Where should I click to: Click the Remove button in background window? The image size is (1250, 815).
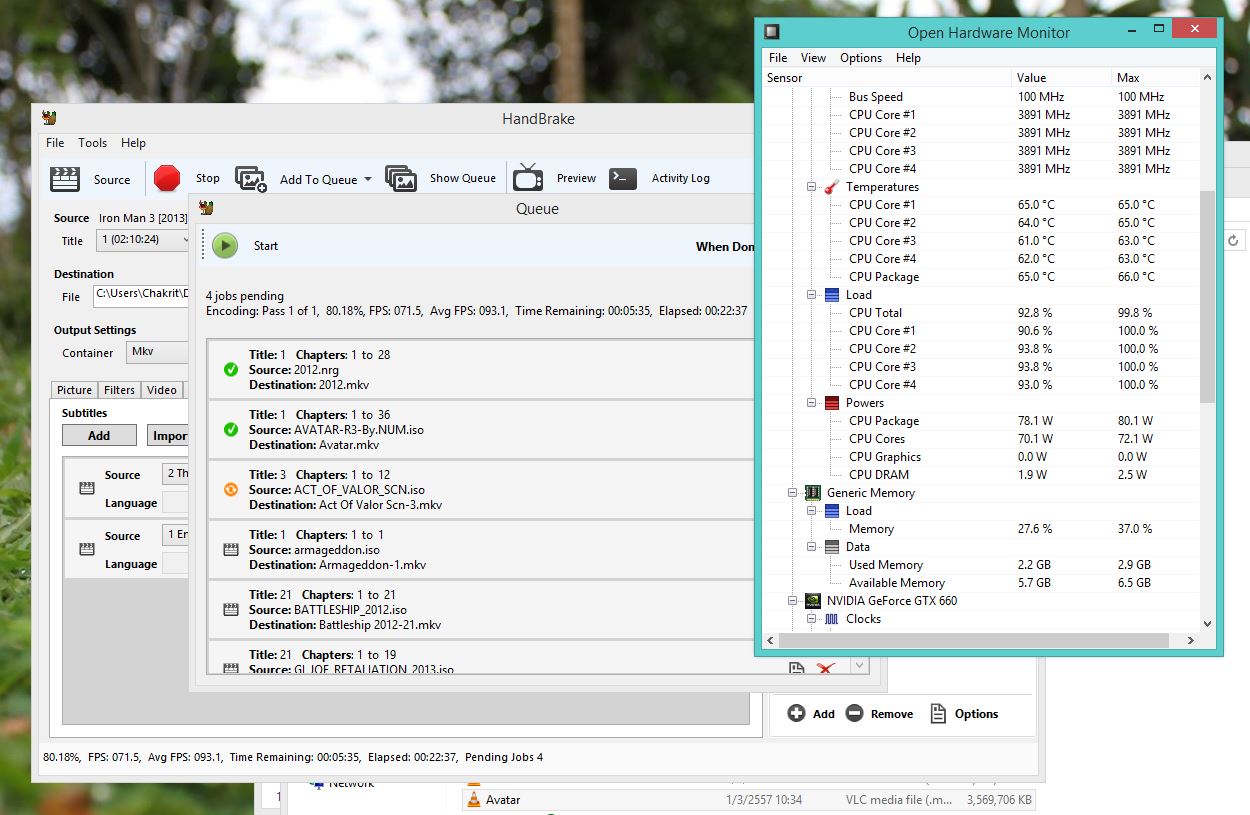point(879,714)
